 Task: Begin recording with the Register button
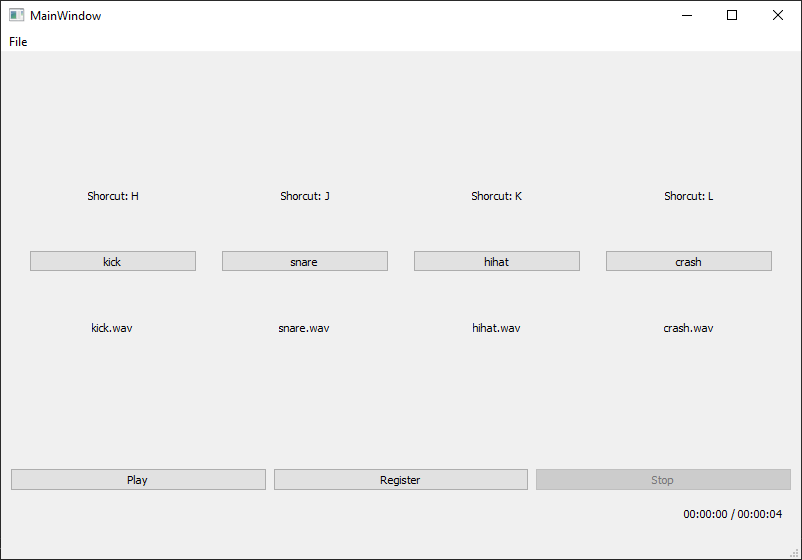[x=400, y=480]
